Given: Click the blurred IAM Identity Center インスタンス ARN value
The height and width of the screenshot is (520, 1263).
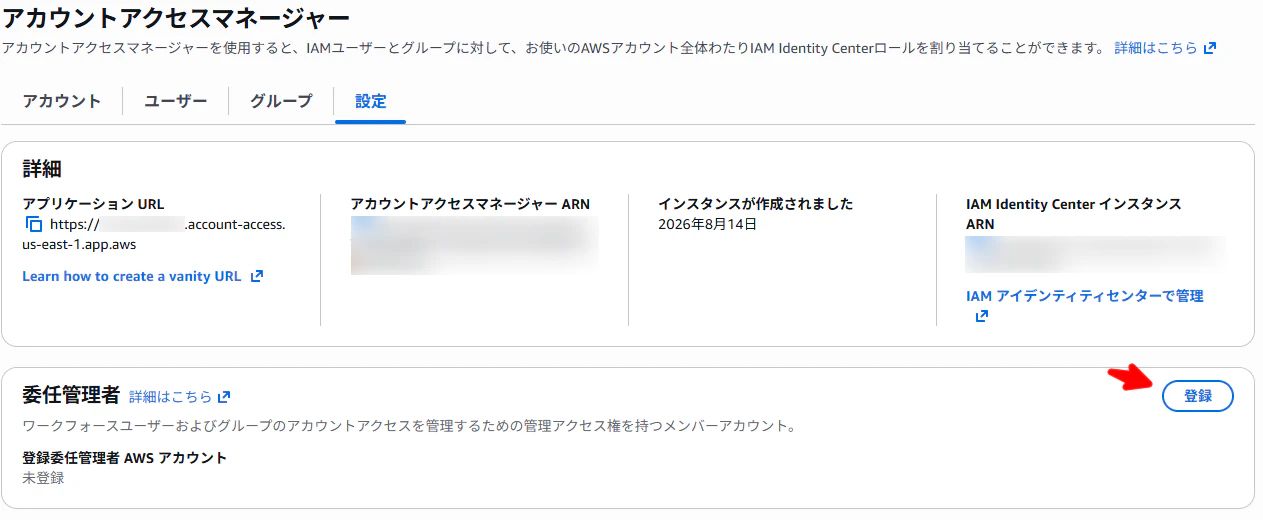Looking at the screenshot, I should pyautogui.click(x=1095, y=255).
